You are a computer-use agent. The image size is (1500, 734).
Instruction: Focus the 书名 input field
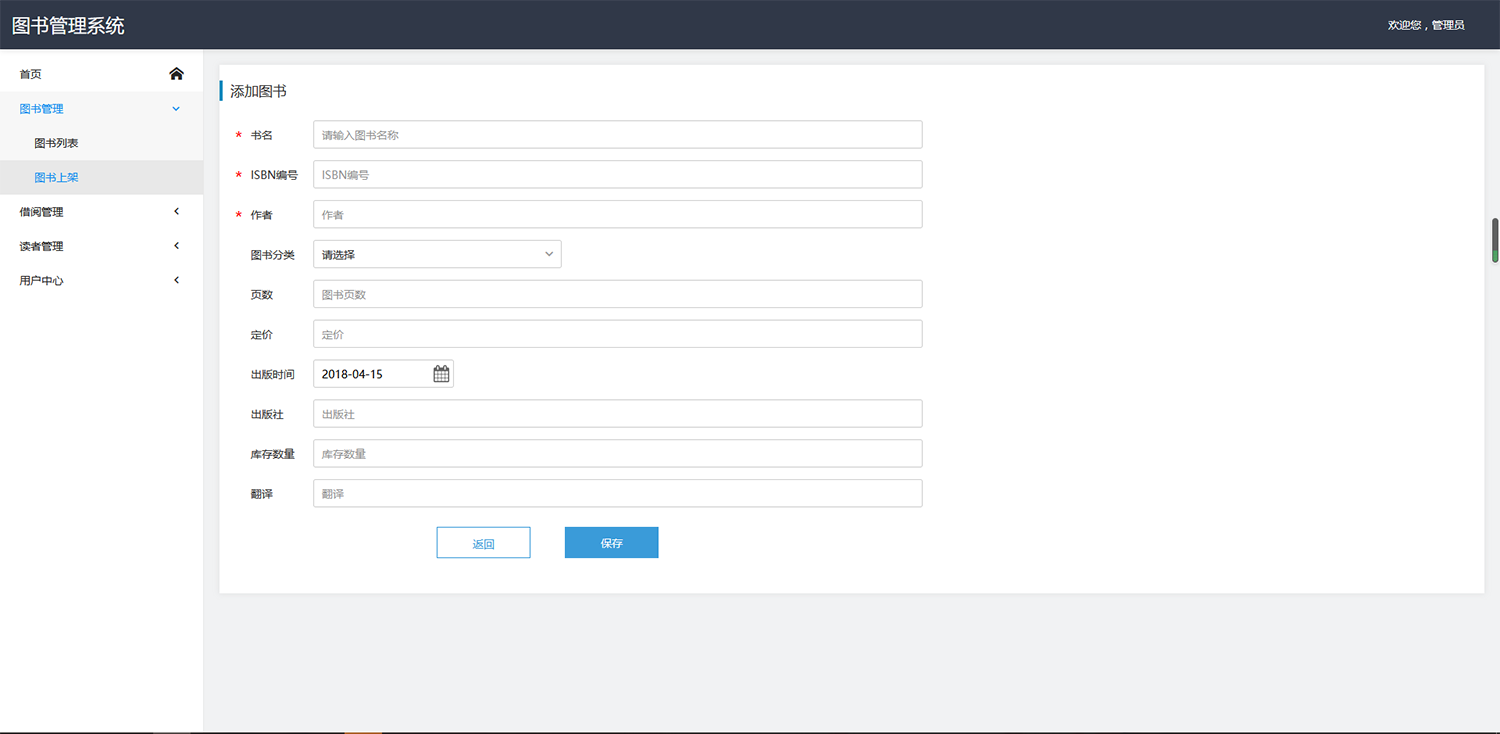pyautogui.click(x=617, y=134)
